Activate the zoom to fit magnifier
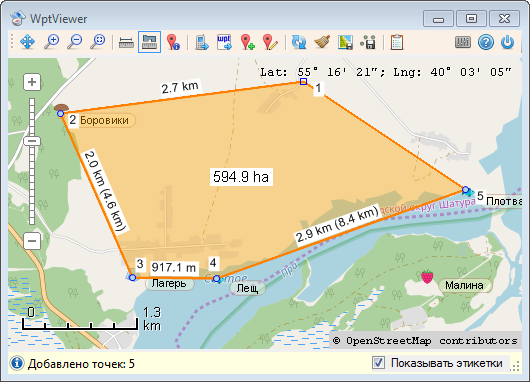Screen dimensions: 530x382 click(x=98, y=42)
